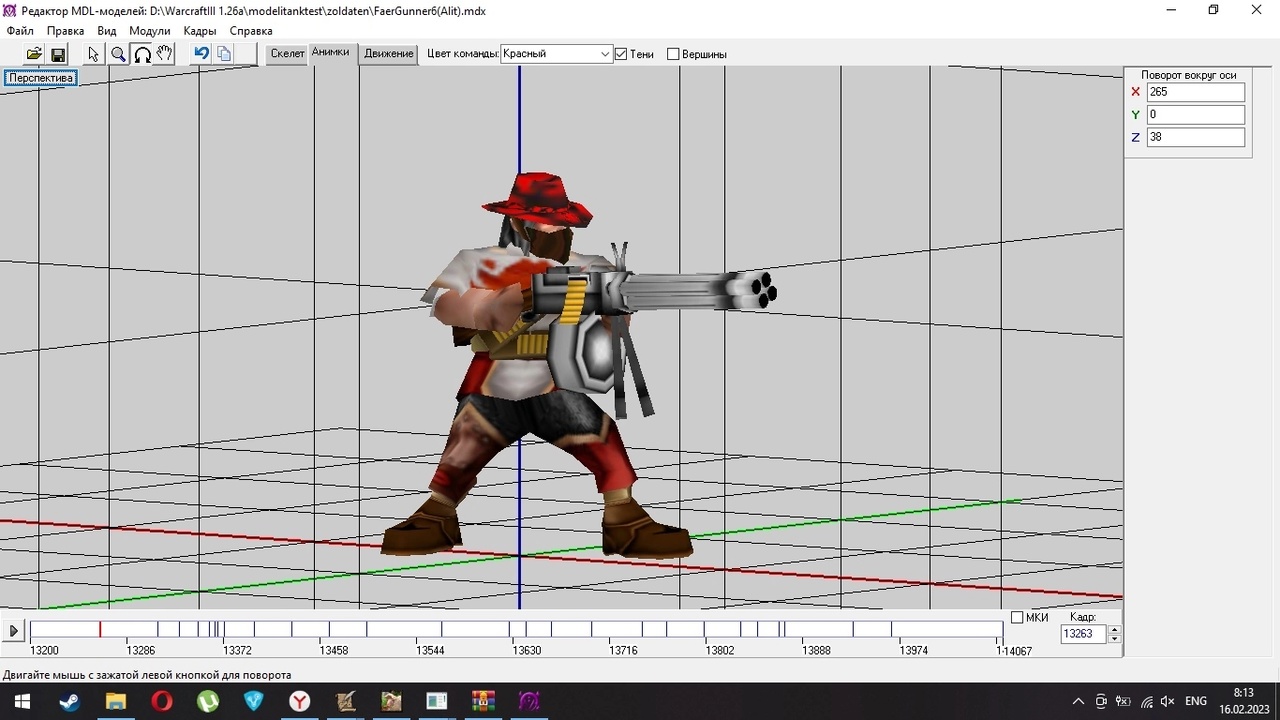Image resolution: width=1280 pixels, height=720 pixels.
Task: Undo the last action with the blue arrow
Action: [202, 54]
